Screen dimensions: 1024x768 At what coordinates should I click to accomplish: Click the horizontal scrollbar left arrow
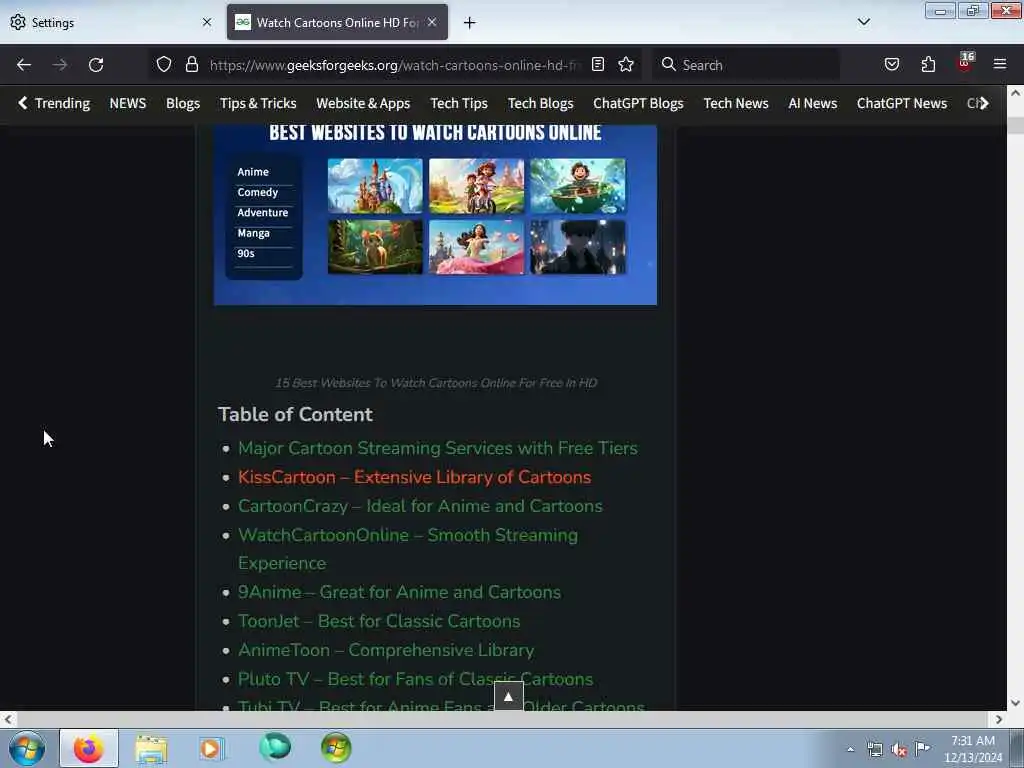tap(8, 719)
